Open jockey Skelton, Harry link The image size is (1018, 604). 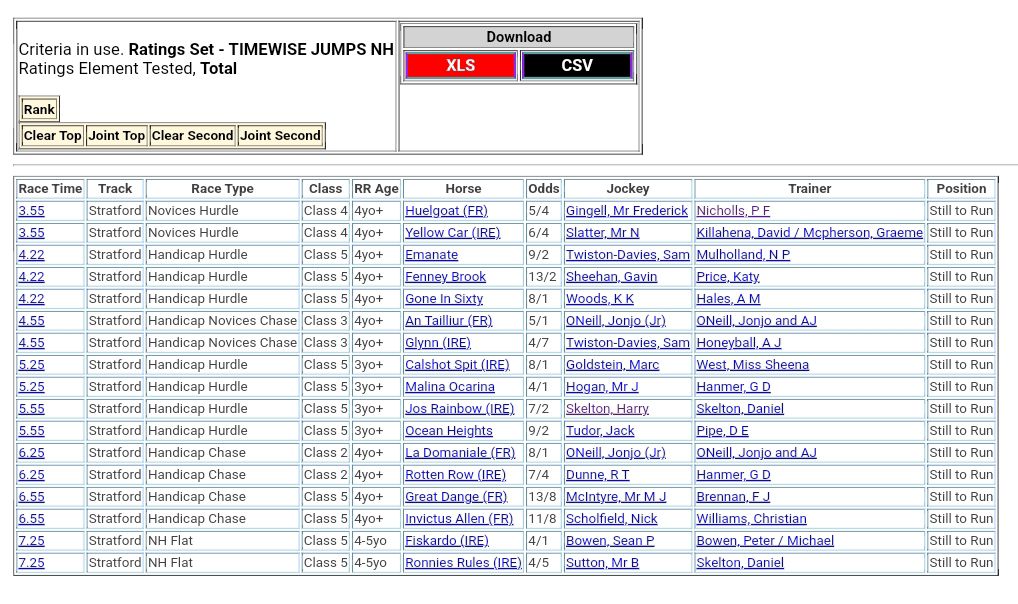[x=607, y=409]
